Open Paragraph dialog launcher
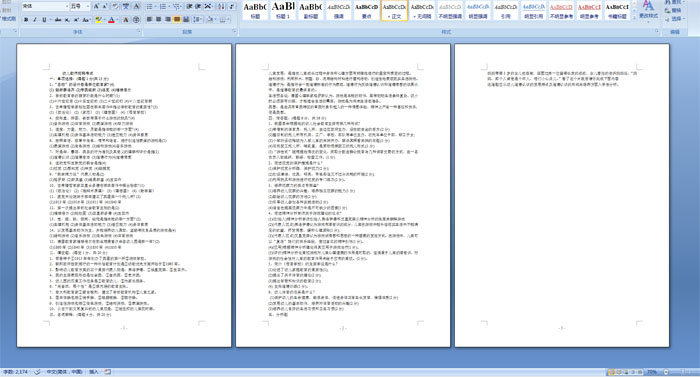Viewport: 700px width, 377px height. pyautogui.click(x=234, y=31)
